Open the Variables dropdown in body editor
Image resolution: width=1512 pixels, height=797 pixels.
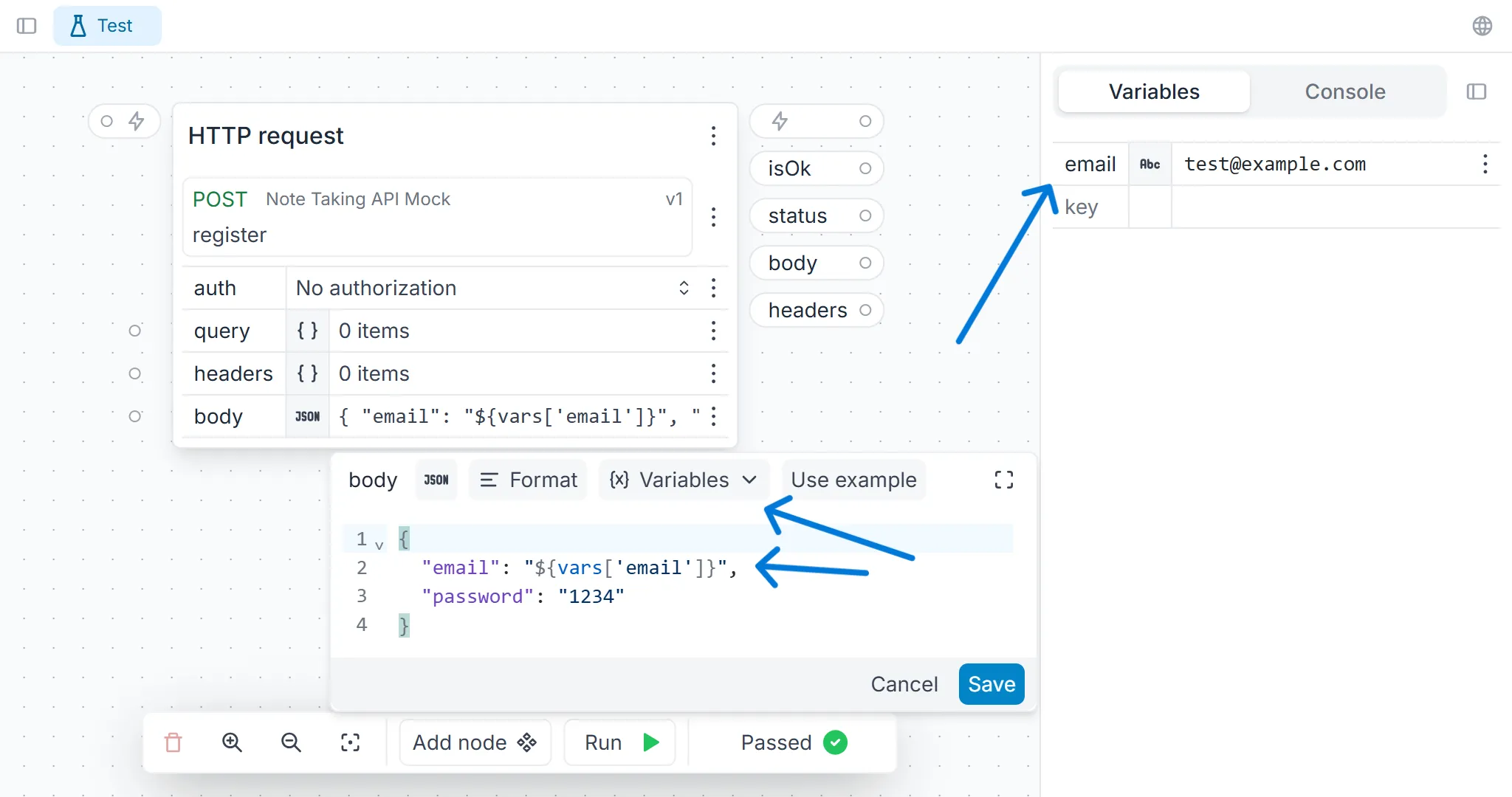click(684, 480)
